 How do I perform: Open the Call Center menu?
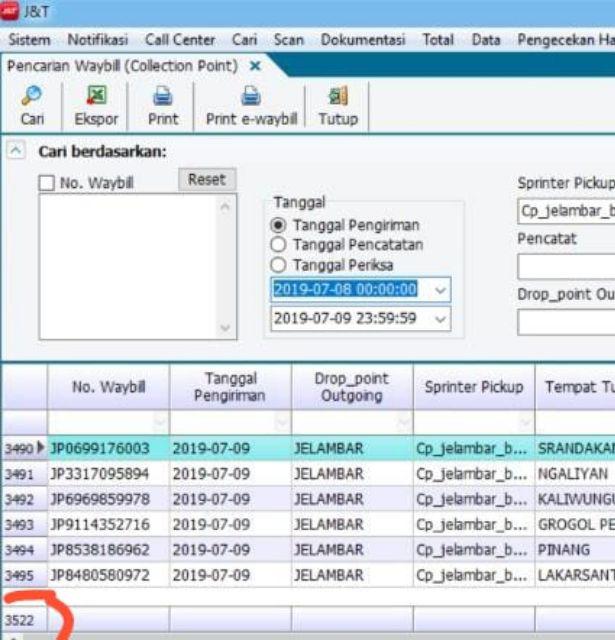179,40
